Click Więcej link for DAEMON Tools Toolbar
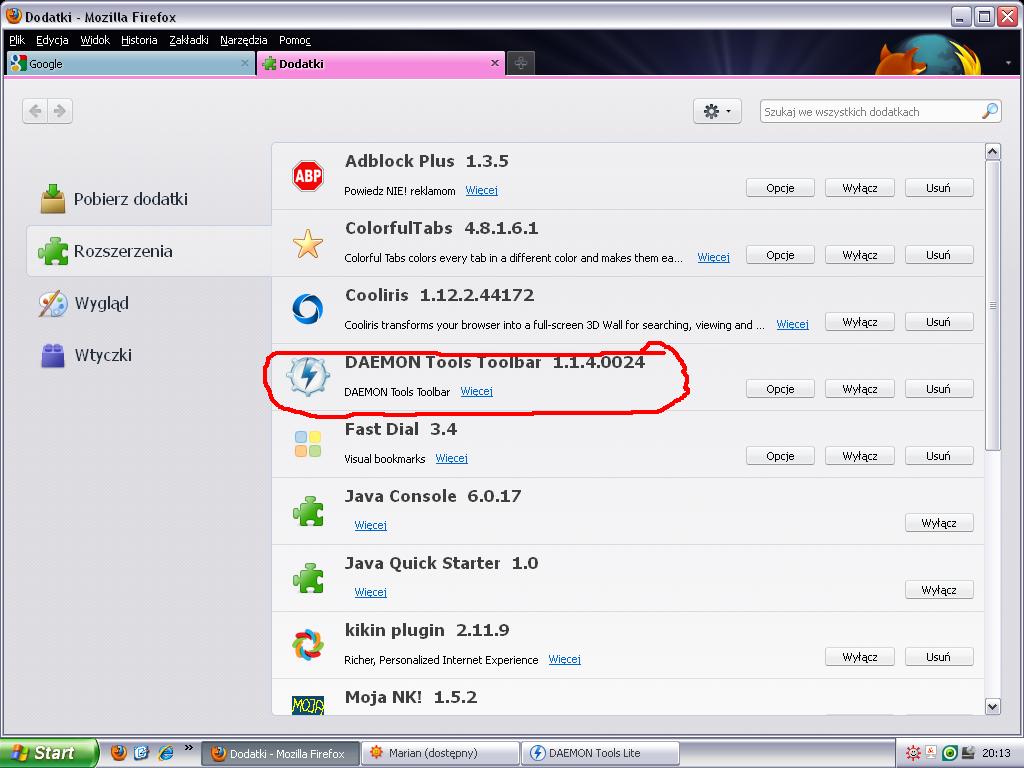Image resolution: width=1024 pixels, height=768 pixels. (x=477, y=392)
